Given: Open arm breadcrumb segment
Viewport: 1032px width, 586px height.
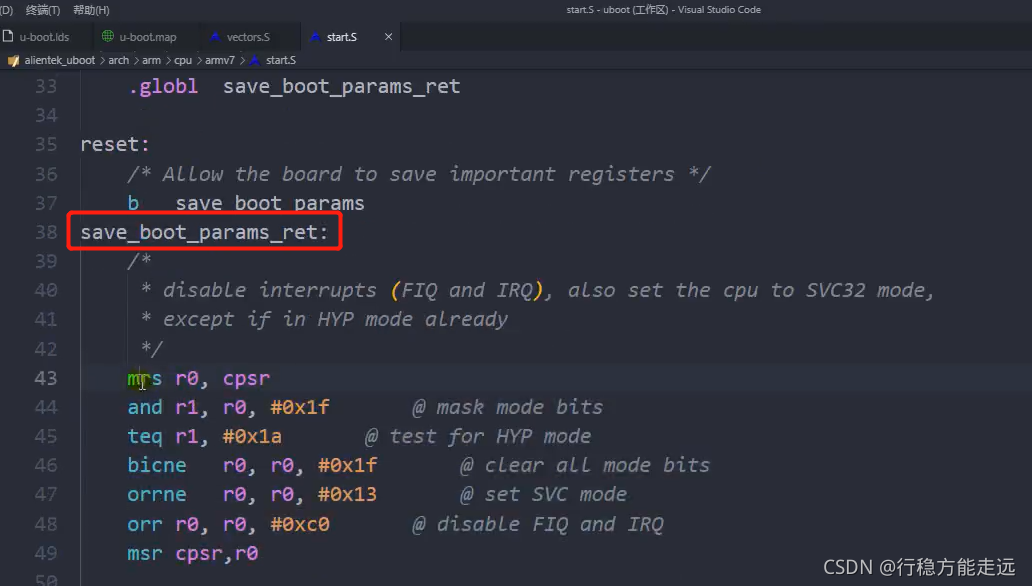Looking at the screenshot, I should point(151,60).
